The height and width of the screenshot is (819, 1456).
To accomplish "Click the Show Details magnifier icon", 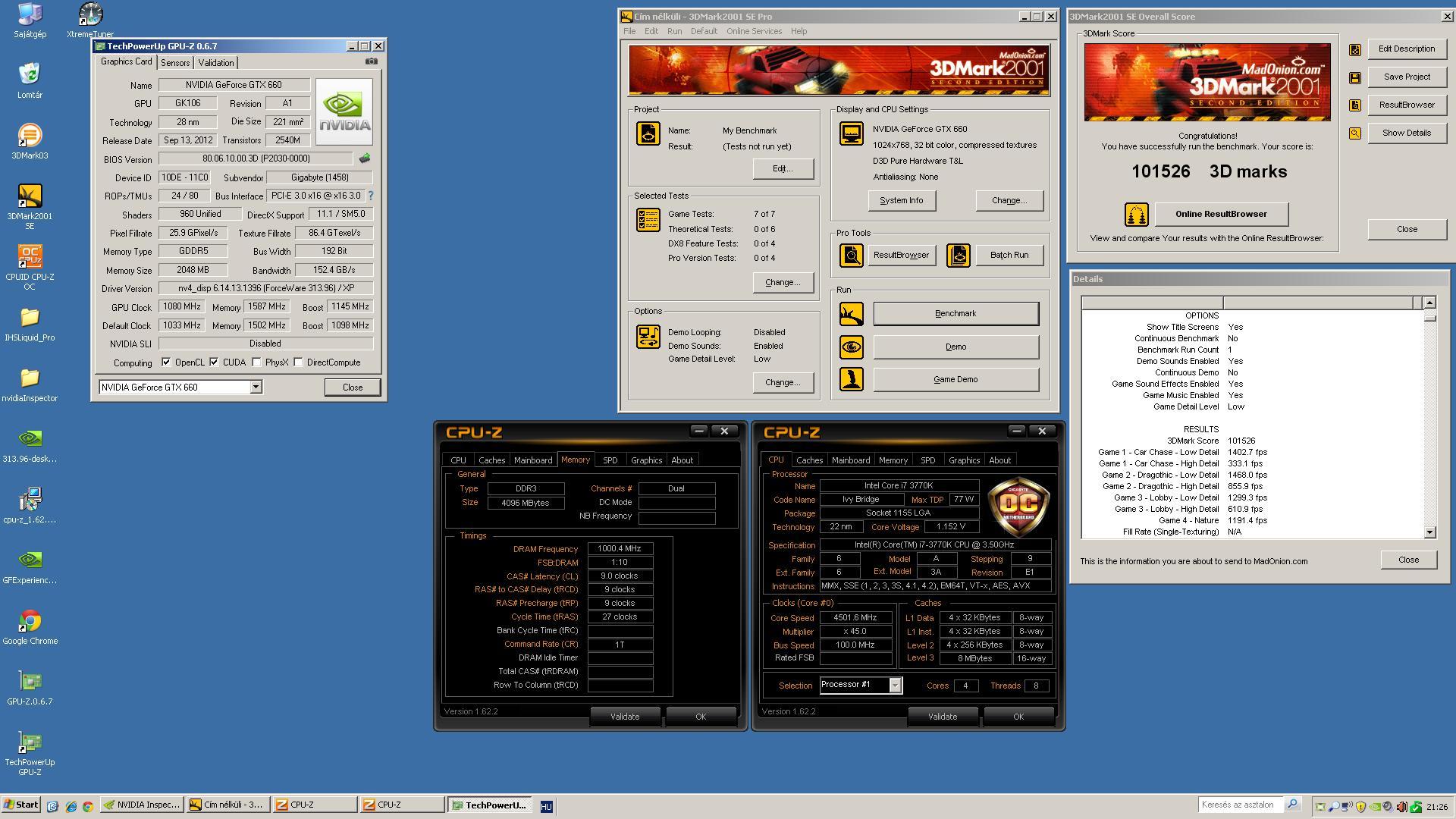I will tap(1355, 133).
